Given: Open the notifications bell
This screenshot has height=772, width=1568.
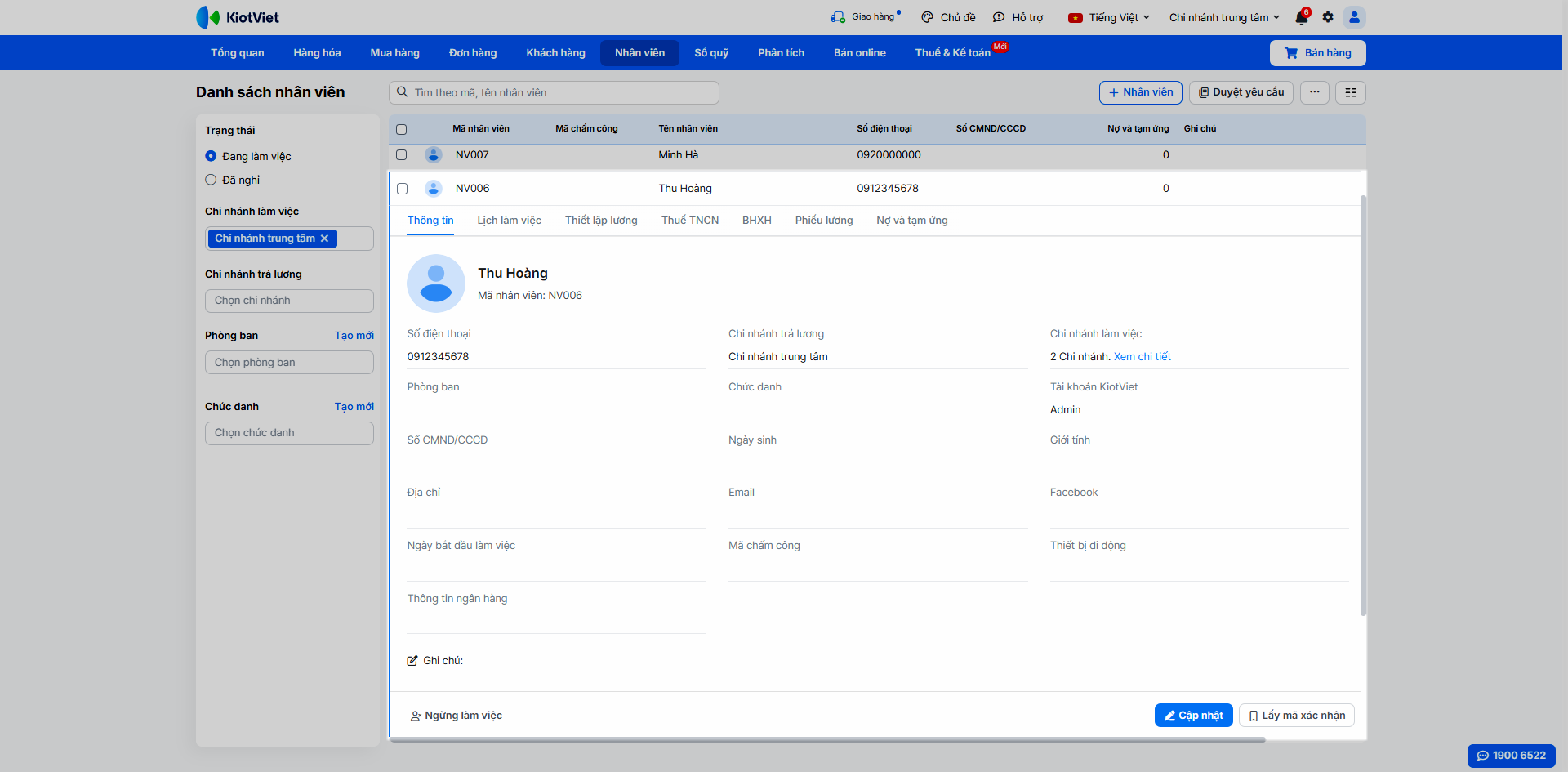Looking at the screenshot, I should tap(1302, 17).
